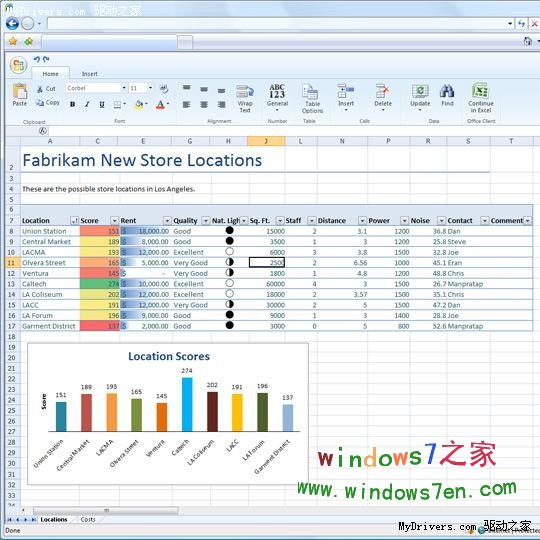
Task: Open the Score column filter dropdown
Action: [x=114, y=220]
